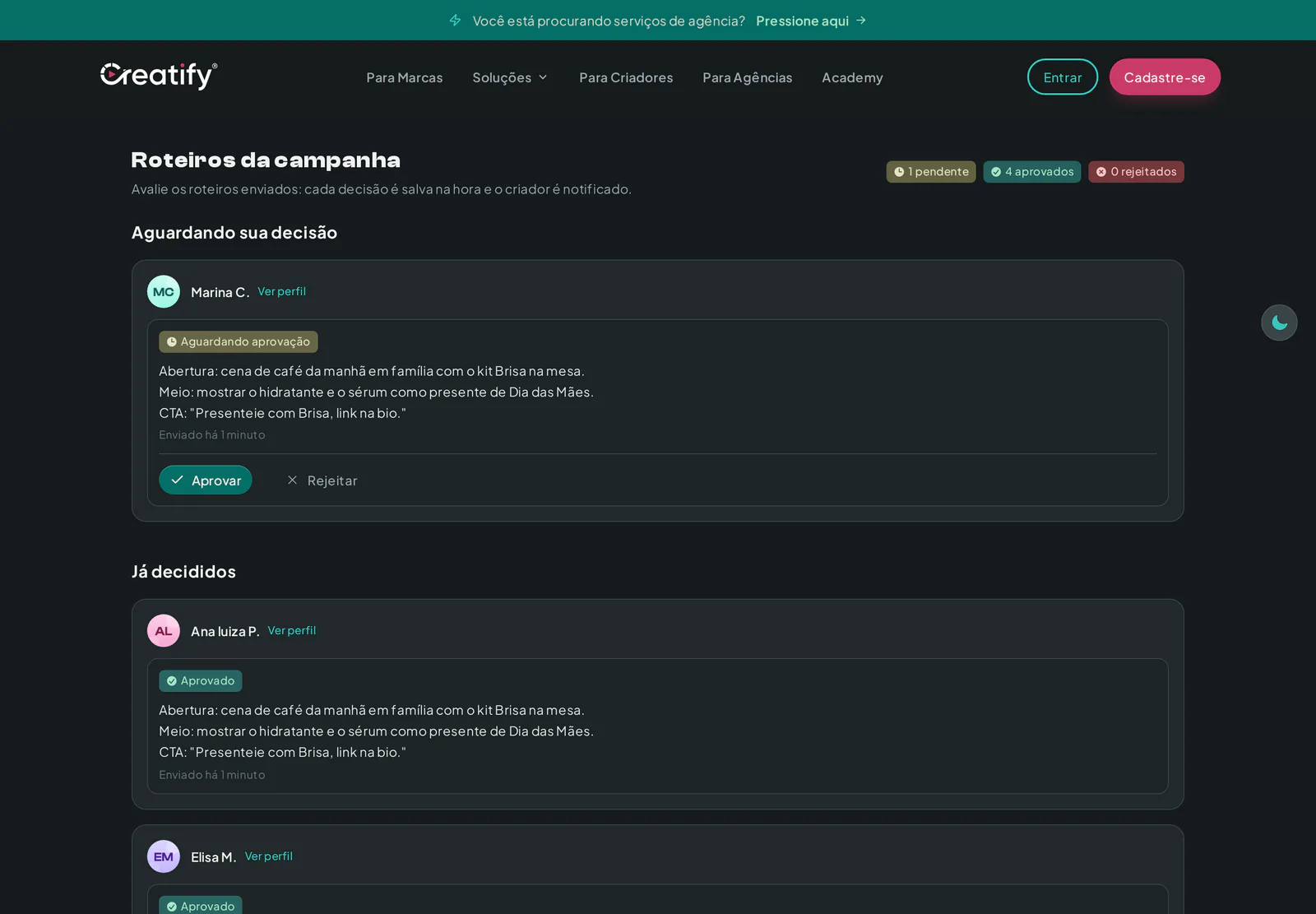Click the arrow after Pressione aqui
This screenshot has width=1316, height=914.
[x=861, y=21]
